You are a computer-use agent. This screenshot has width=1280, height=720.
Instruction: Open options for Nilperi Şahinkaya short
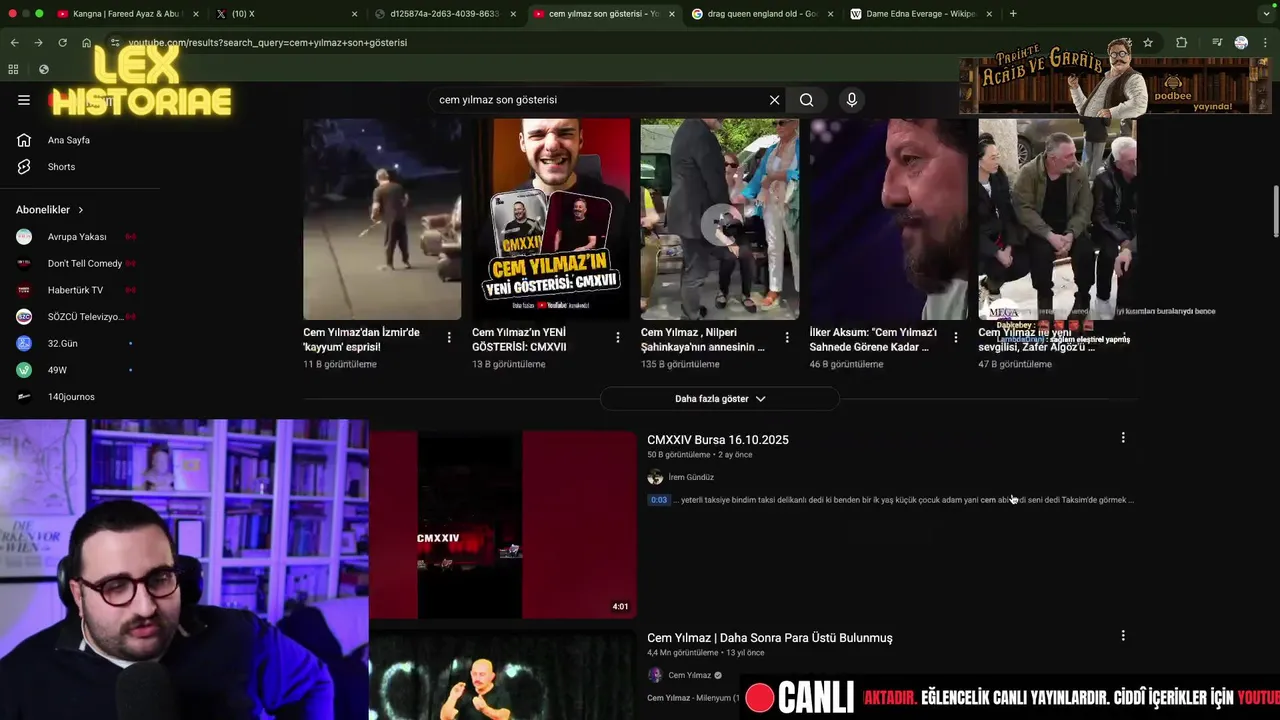coord(787,338)
